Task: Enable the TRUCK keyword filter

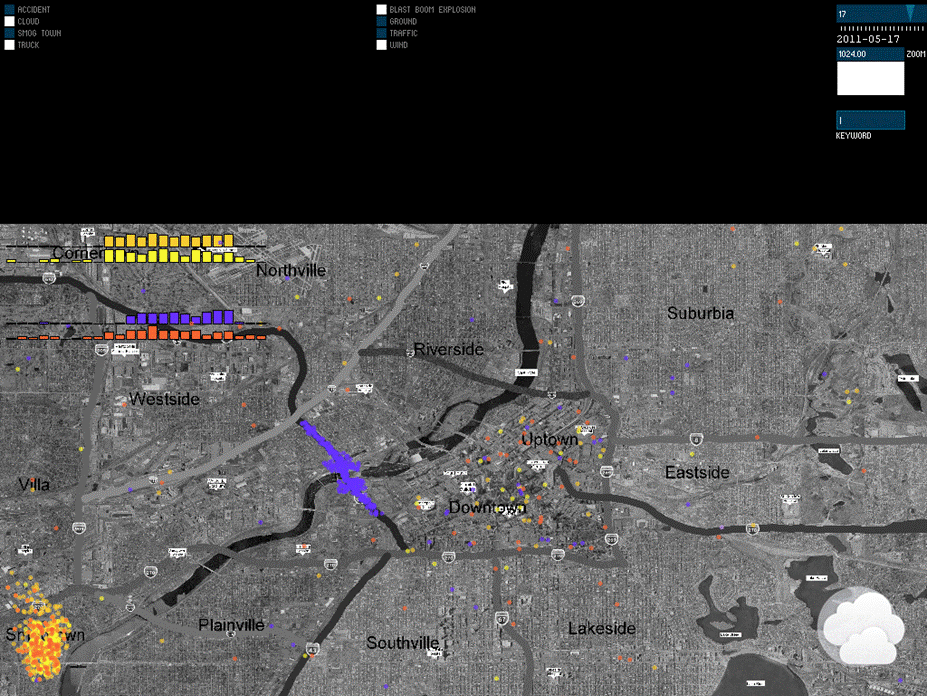Action: (x=10, y=45)
